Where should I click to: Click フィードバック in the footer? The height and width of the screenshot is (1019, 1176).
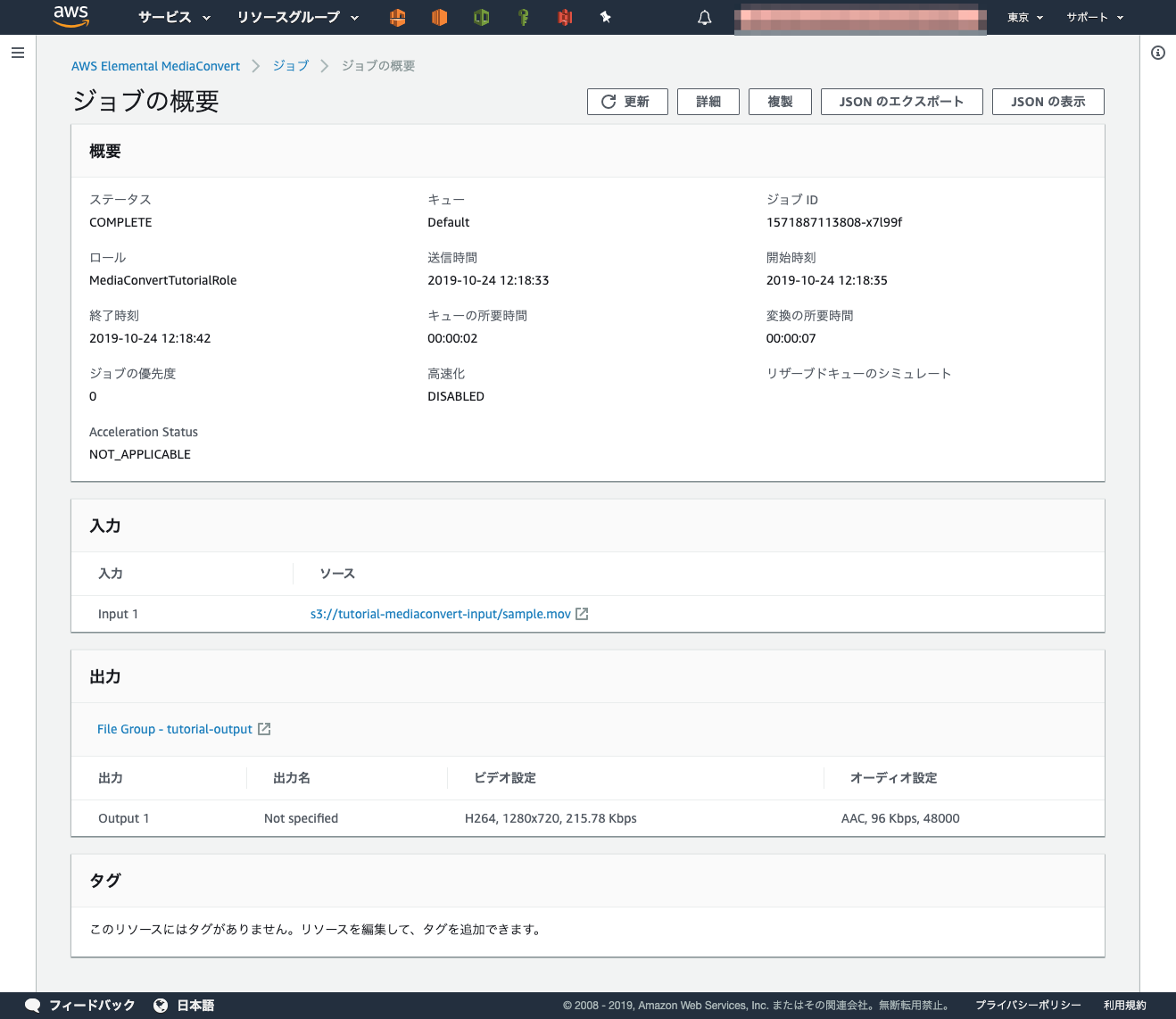tap(92, 1006)
